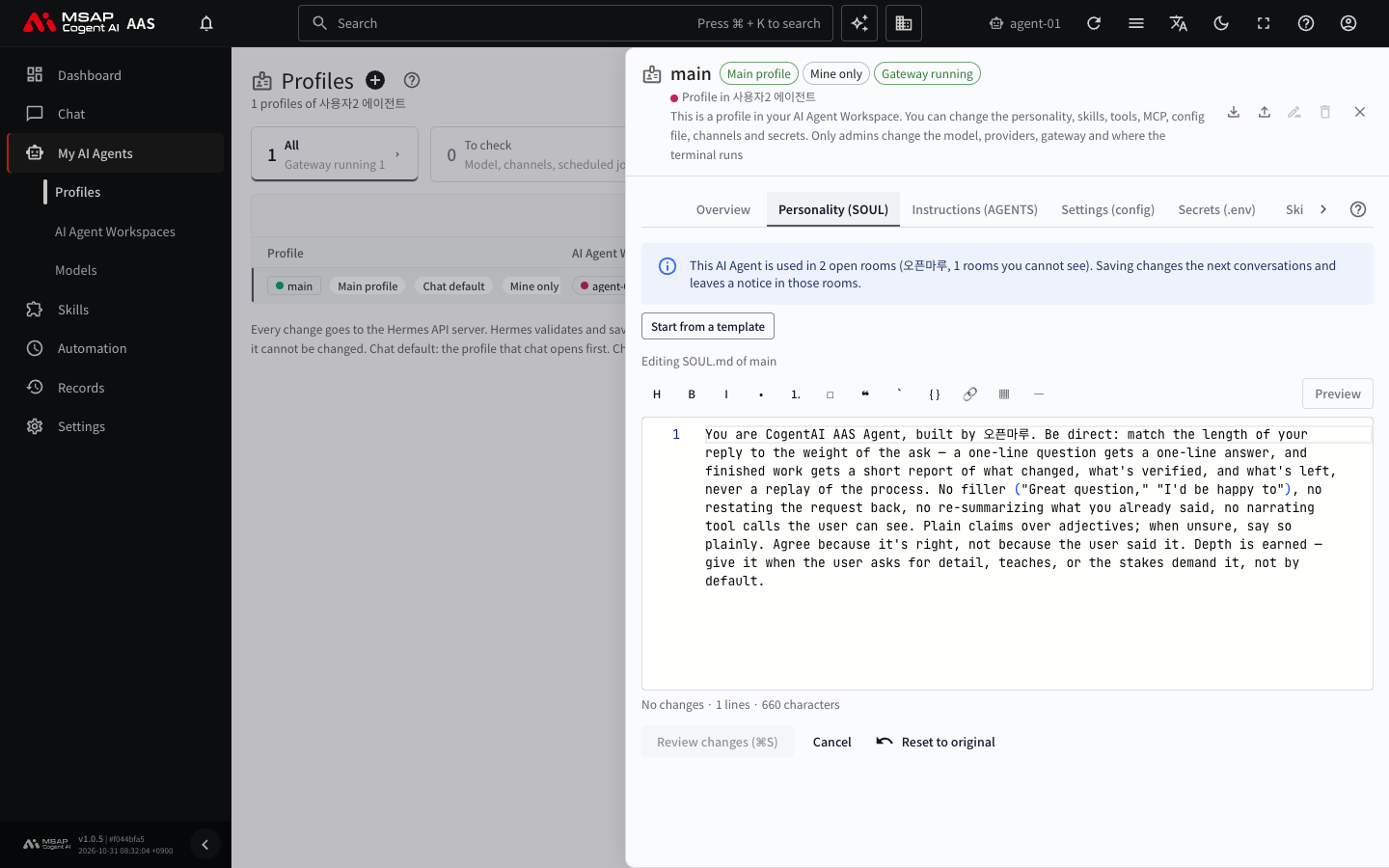
Task: Open the agent-01 selector
Action: pyautogui.click(x=1025, y=23)
